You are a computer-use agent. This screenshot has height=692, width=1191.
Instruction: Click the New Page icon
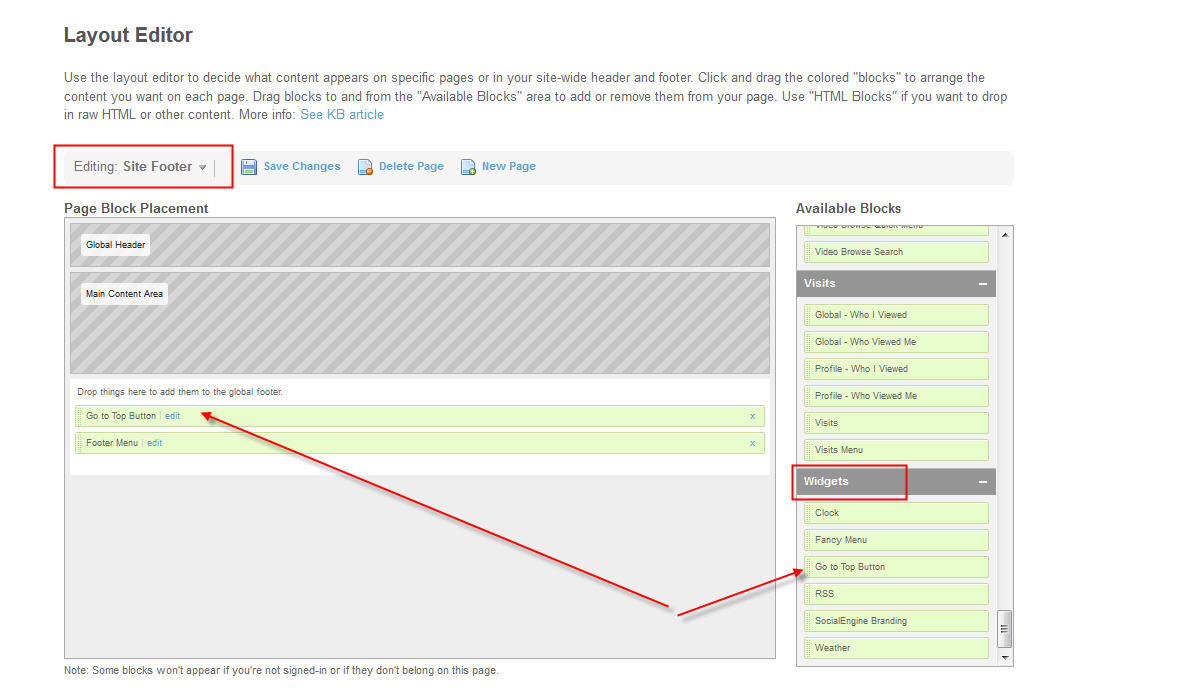coord(468,167)
